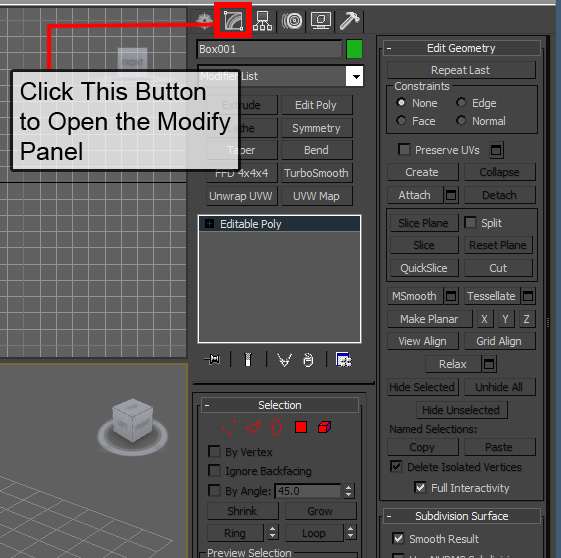Click the Create geometry button
The height and width of the screenshot is (558, 561).
(x=422, y=172)
